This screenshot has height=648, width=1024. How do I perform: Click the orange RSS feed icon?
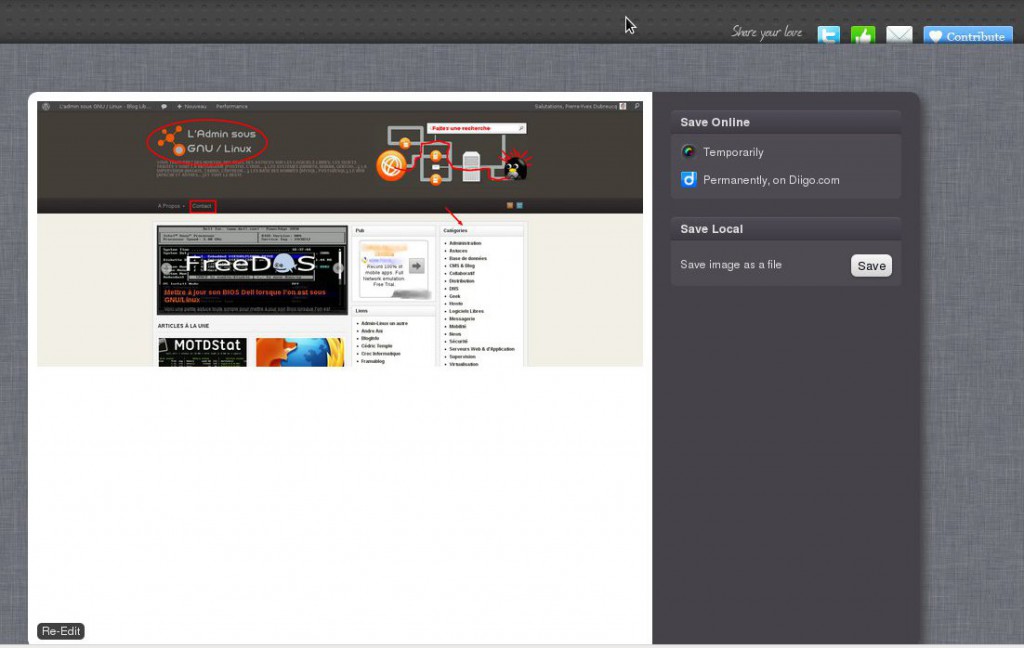pos(510,206)
